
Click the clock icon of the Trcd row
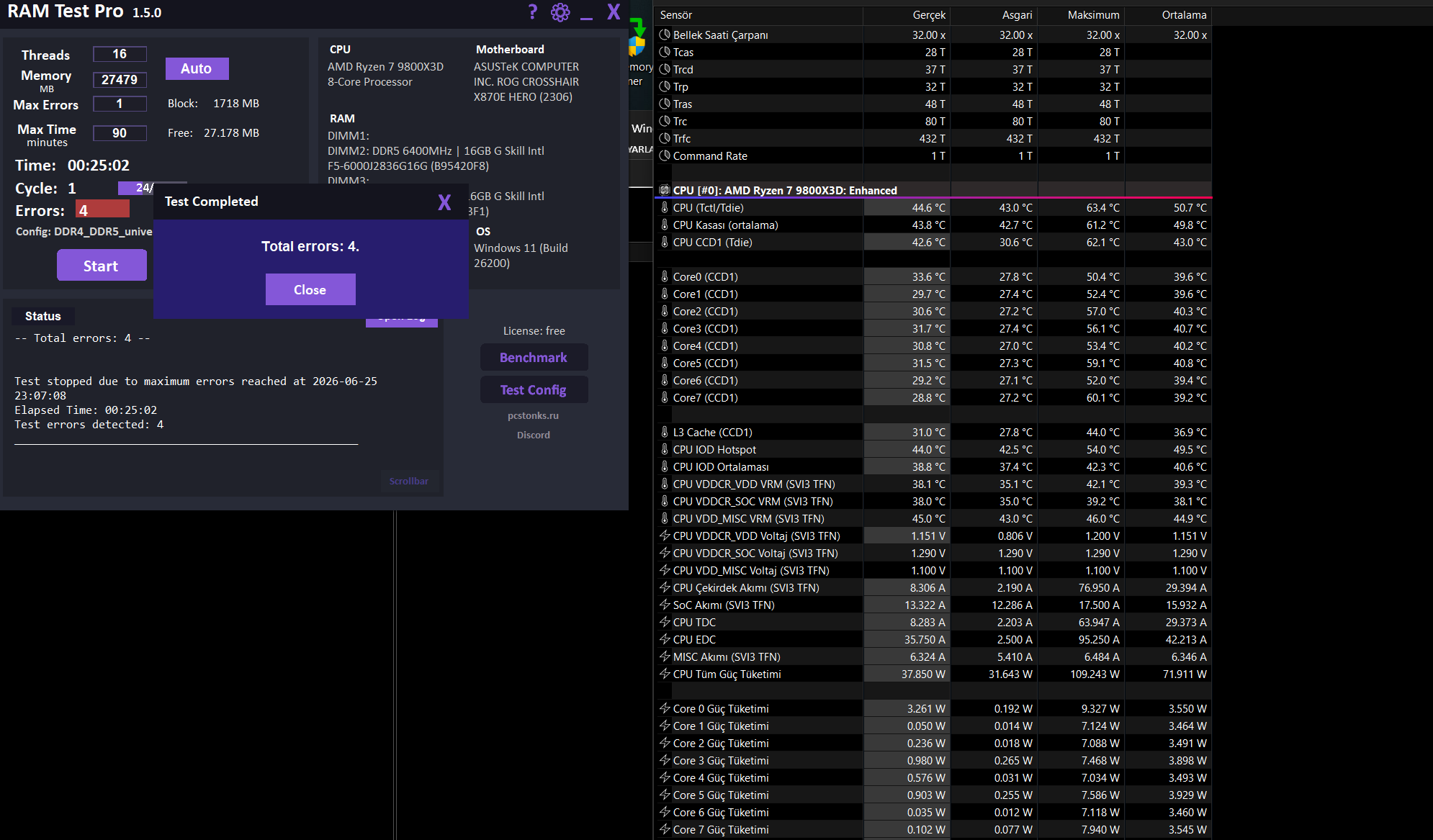click(665, 69)
